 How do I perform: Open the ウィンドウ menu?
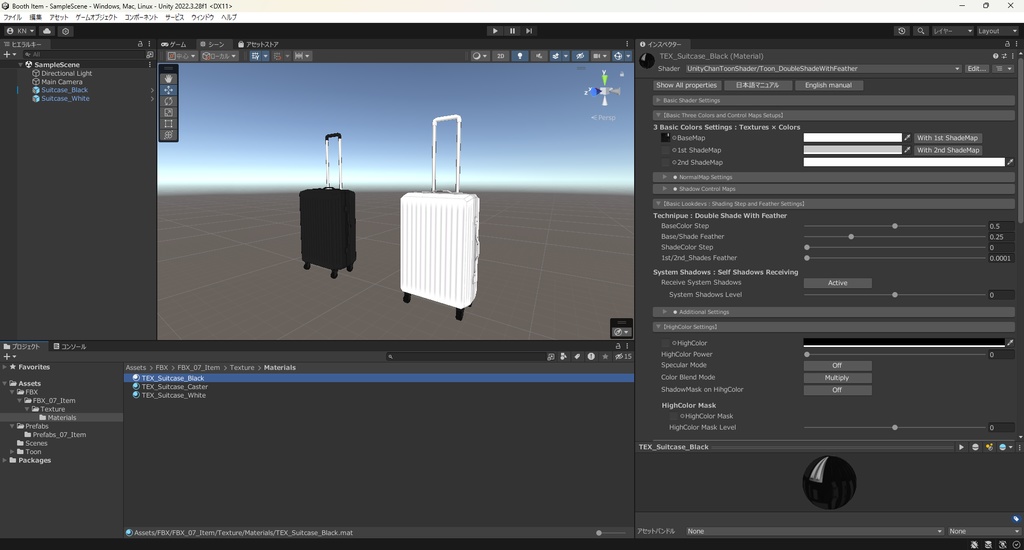202,17
